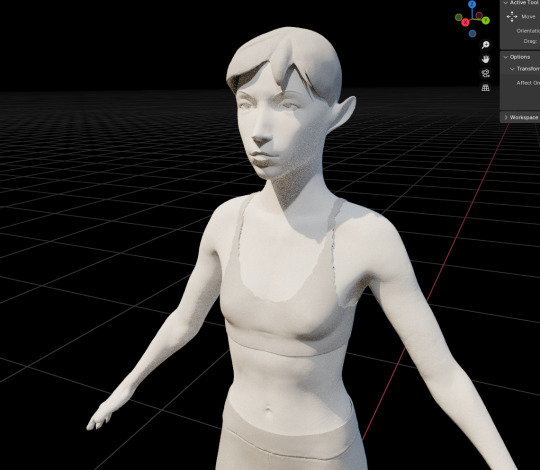Click the green Y axis gizmo handle
Image resolution: width=540 pixels, height=470 pixels.
486,21
